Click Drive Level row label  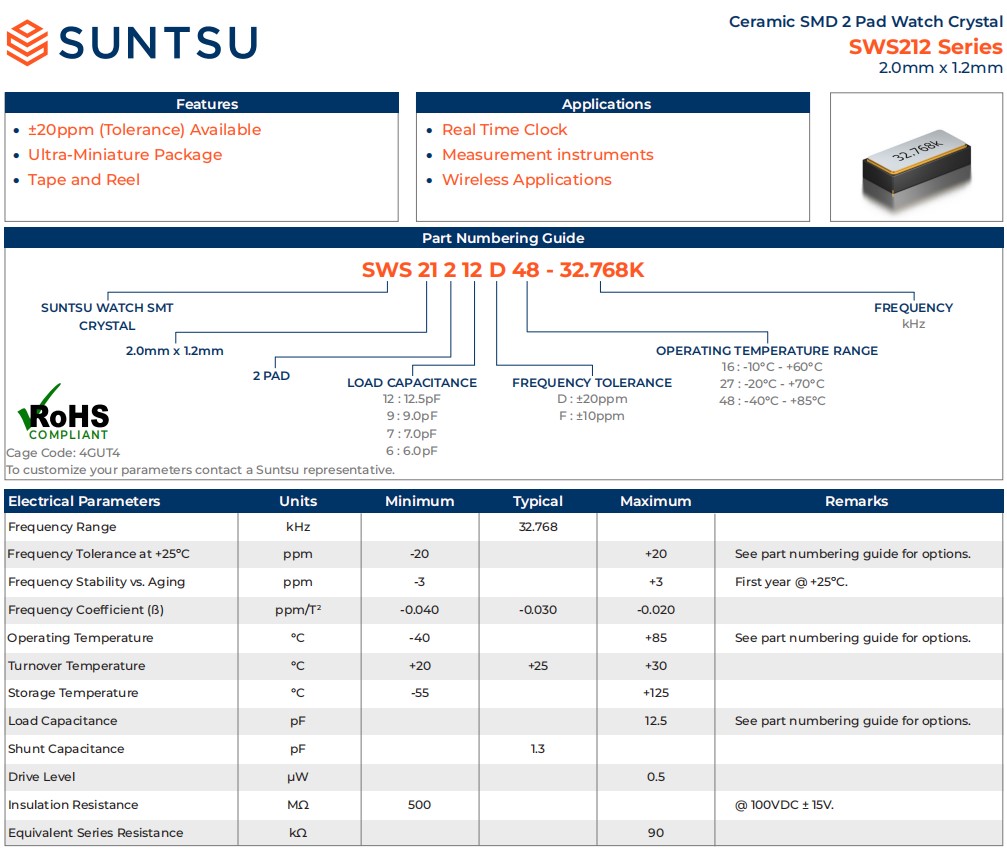pos(42,776)
